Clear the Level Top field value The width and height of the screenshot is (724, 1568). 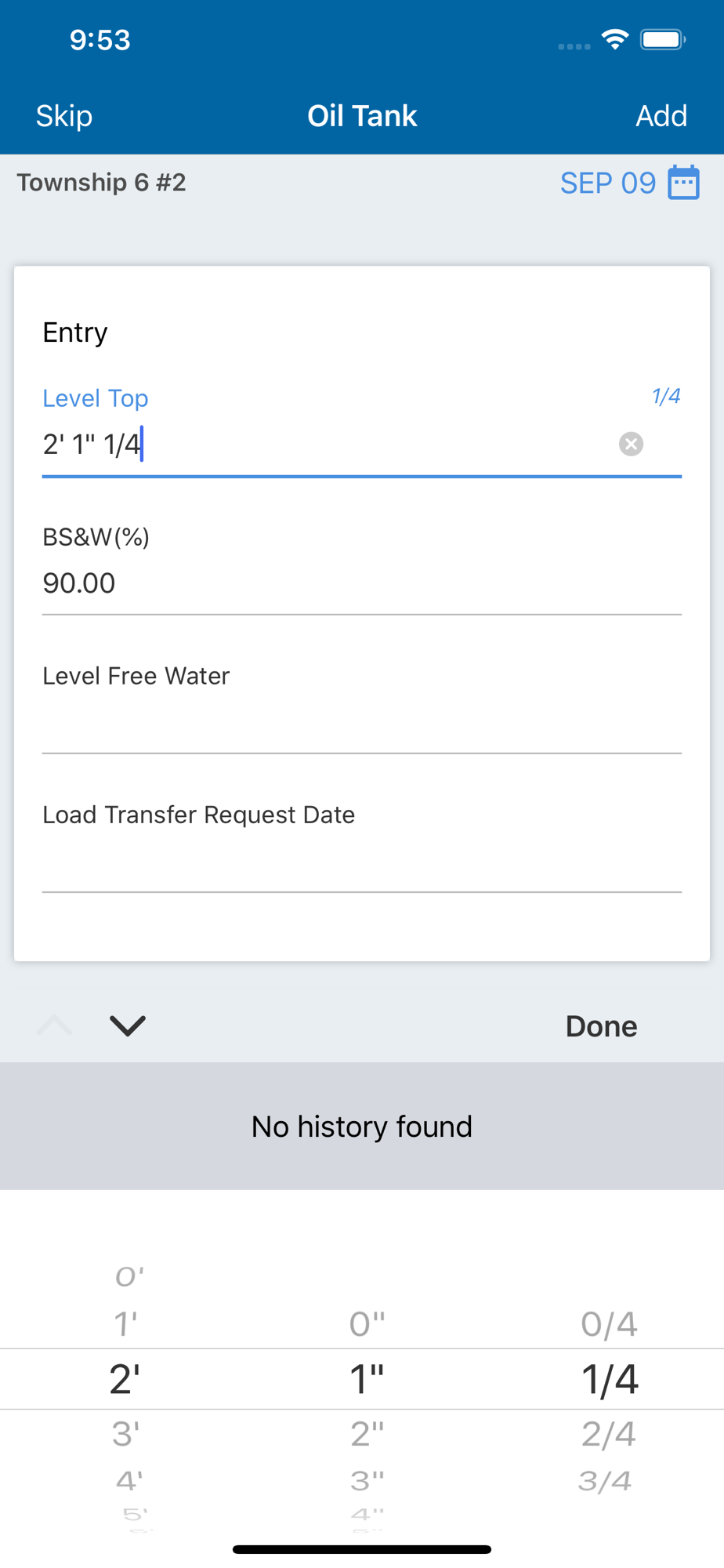631,445
